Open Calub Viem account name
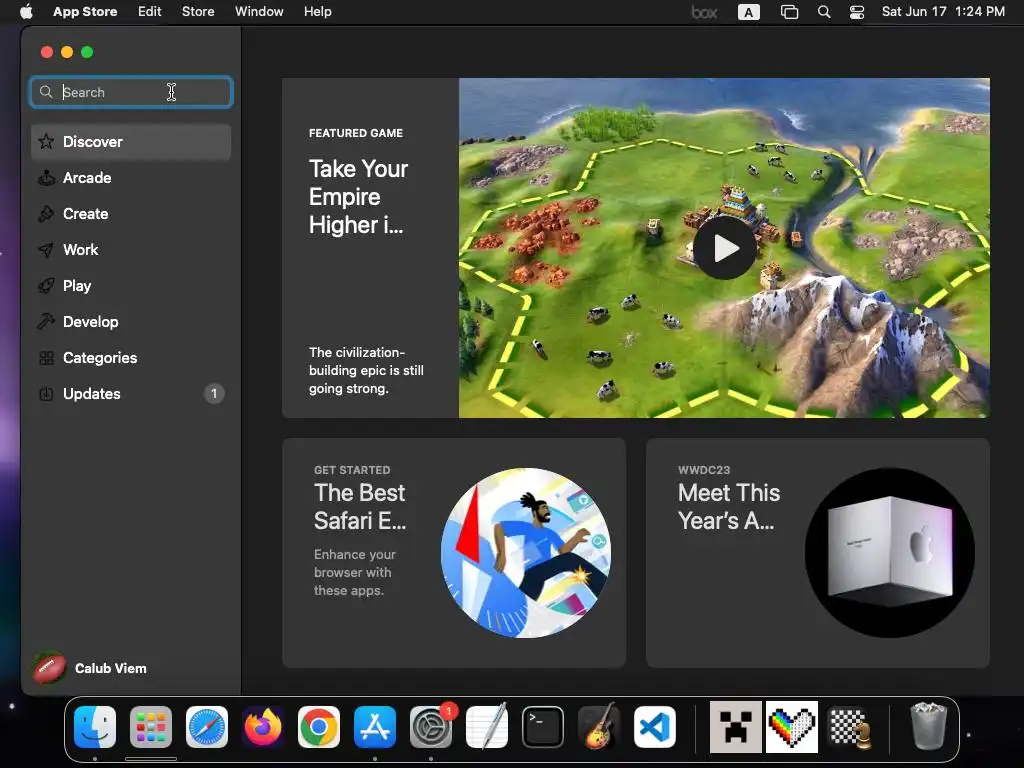1024x768 pixels. coord(110,668)
